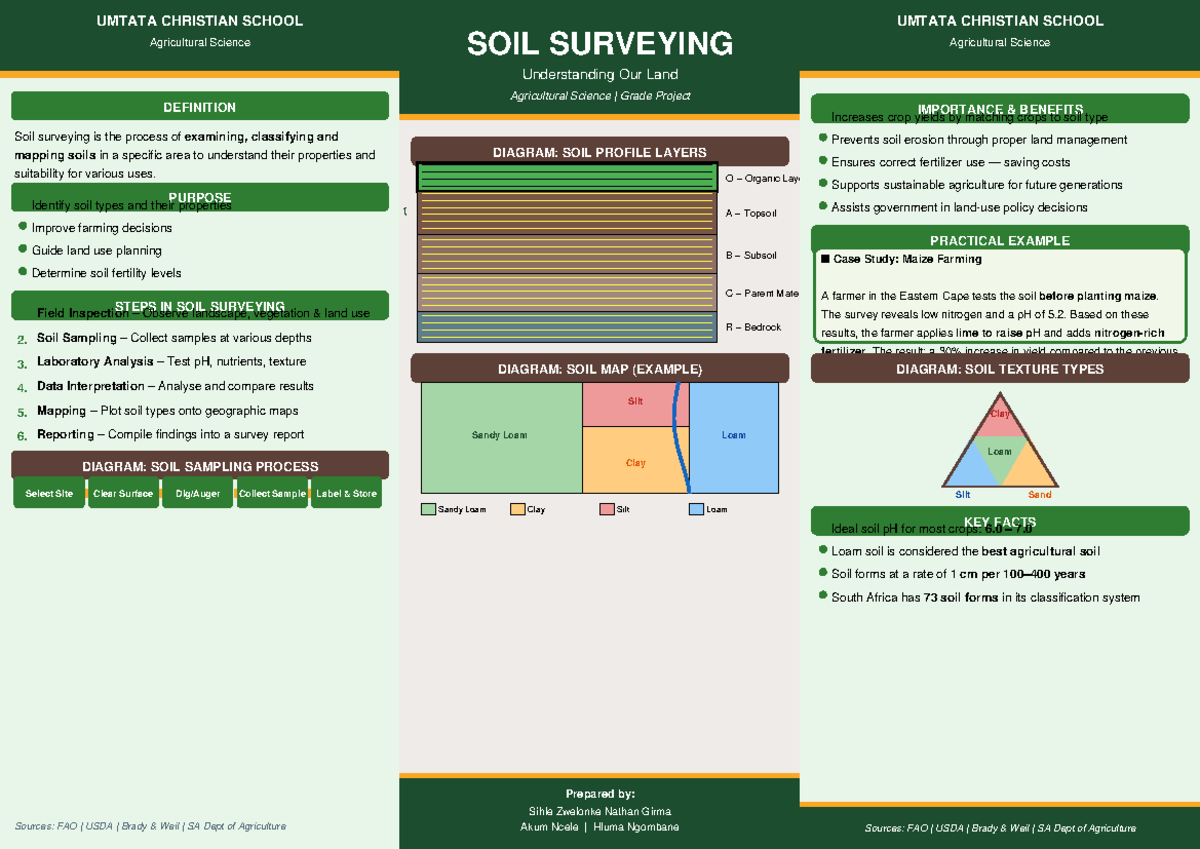This screenshot has width=1200, height=849.
Task: Click 'South Africa has 73 soil forms' fact
Action: tap(985, 598)
